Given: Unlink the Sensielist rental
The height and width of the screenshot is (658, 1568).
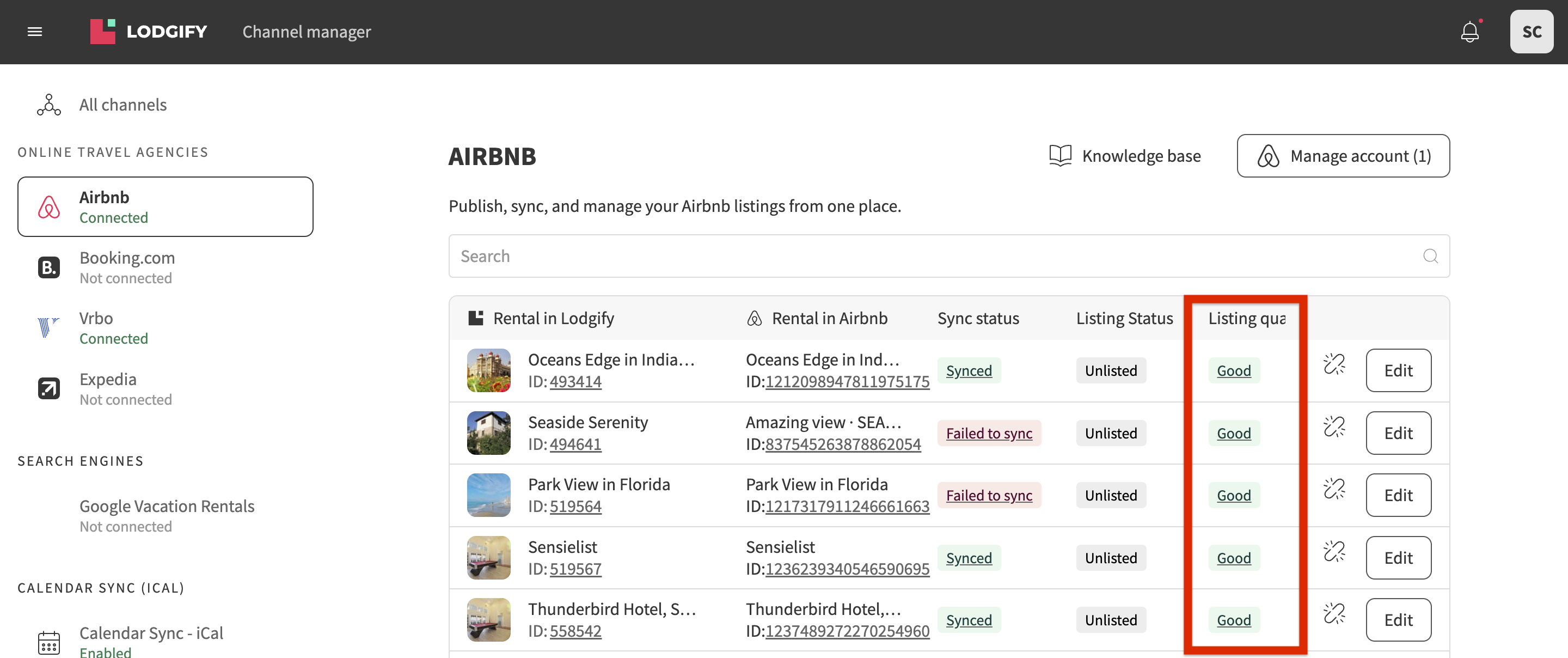Looking at the screenshot, I should [1334, 552].
